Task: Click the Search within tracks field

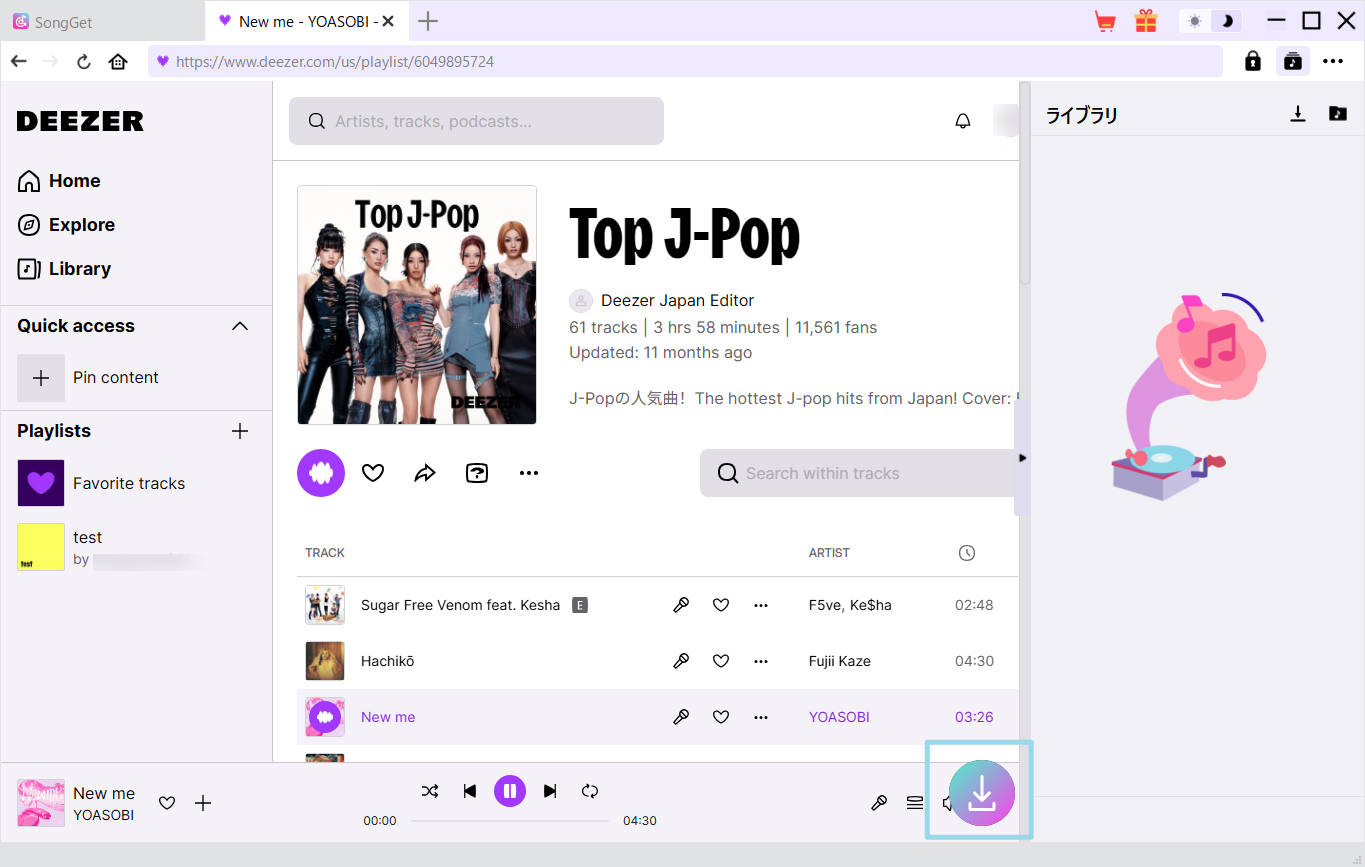Action: pyautogui.click(x=858, y=473)
